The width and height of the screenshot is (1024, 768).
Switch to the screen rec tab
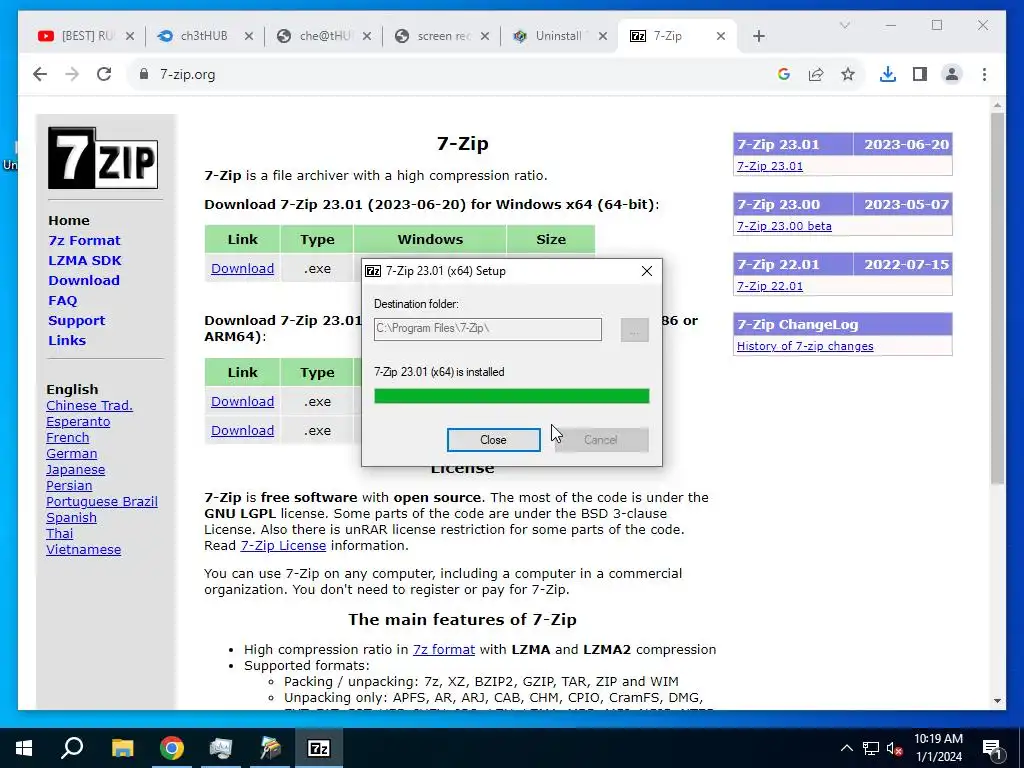[x=441, y=37]
